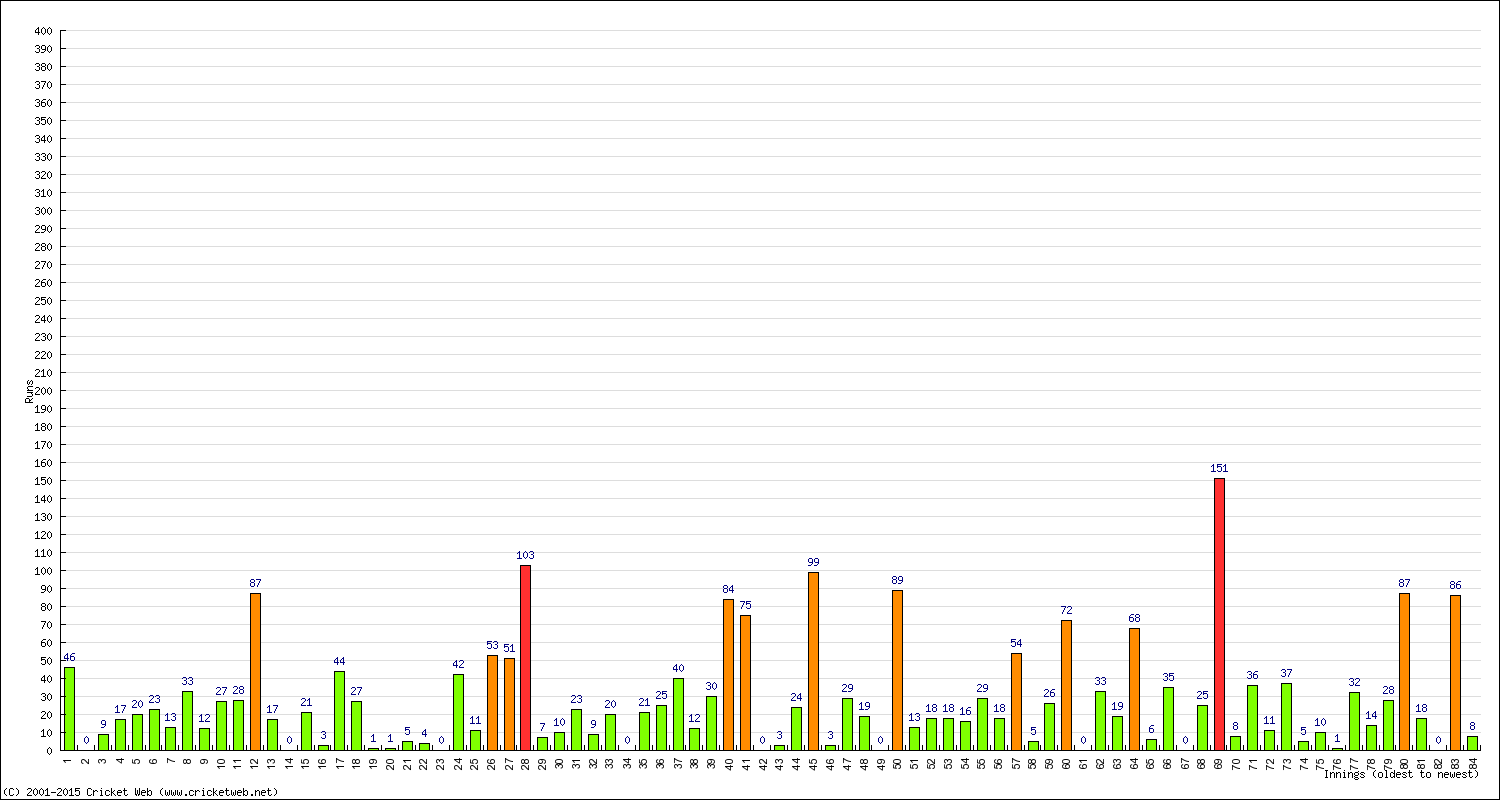Click the green 33-run bar for innings 8
This screenshot has height=800, width=1500.
click(187, 720)
